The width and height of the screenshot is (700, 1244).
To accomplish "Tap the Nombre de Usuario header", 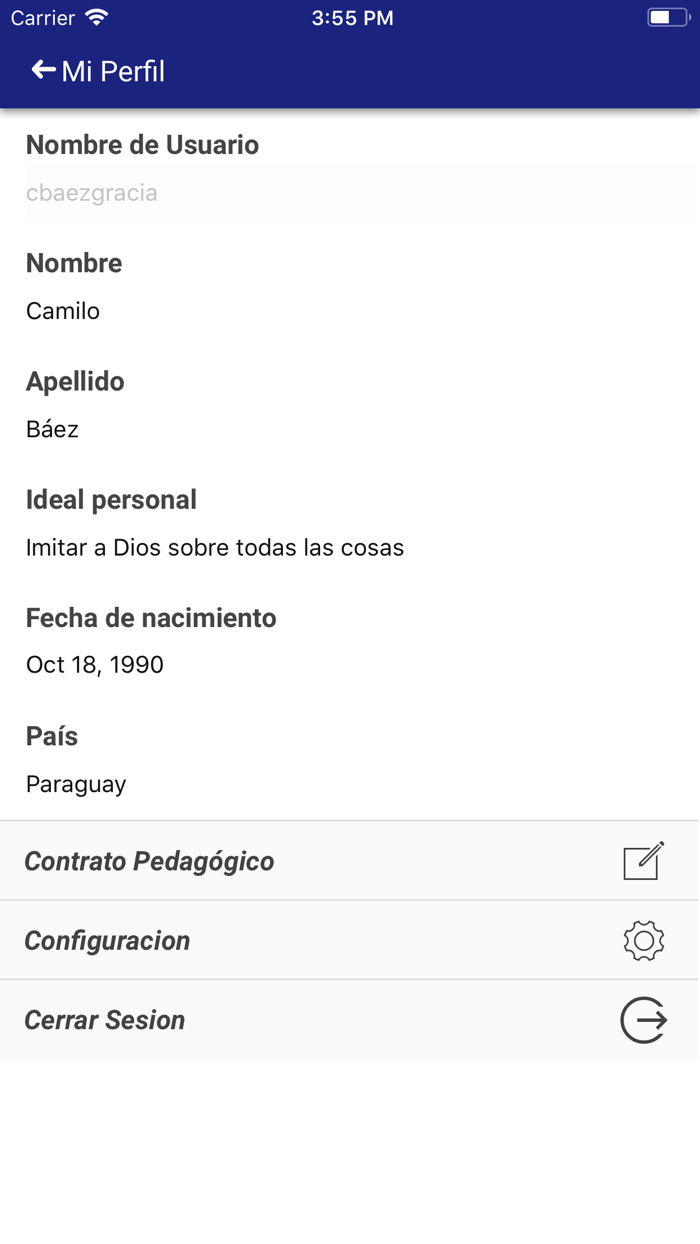I will (142, 144).
